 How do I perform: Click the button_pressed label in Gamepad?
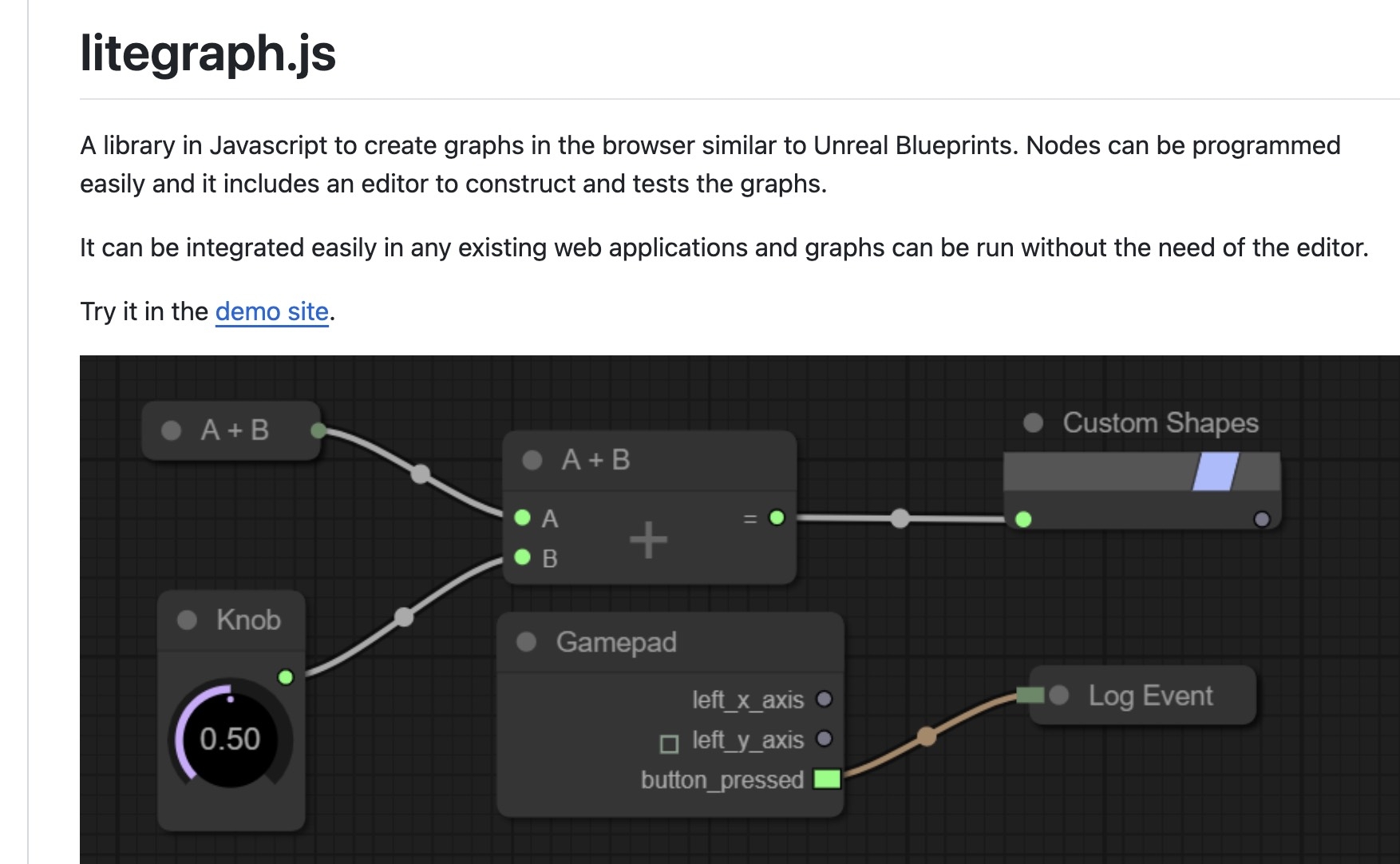click(x=722, y=779)
